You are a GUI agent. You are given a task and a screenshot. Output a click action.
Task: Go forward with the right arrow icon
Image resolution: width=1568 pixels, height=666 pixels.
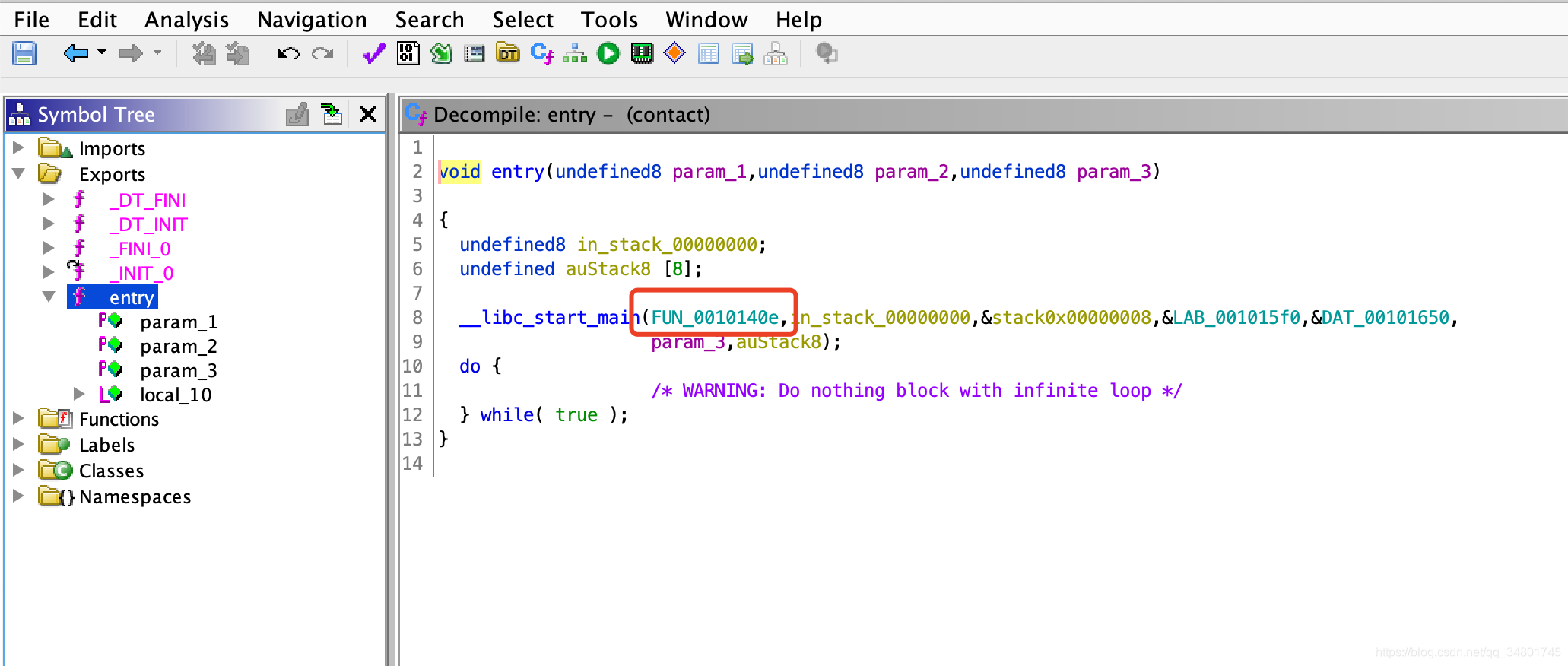(x=131, y=53)
